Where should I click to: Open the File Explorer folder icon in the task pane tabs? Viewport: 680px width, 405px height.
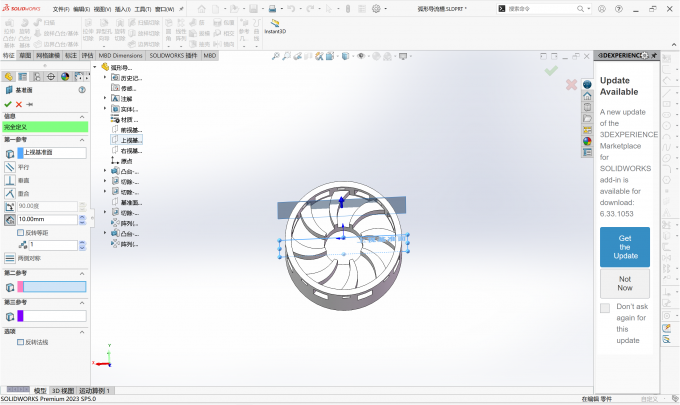(587, 118)
